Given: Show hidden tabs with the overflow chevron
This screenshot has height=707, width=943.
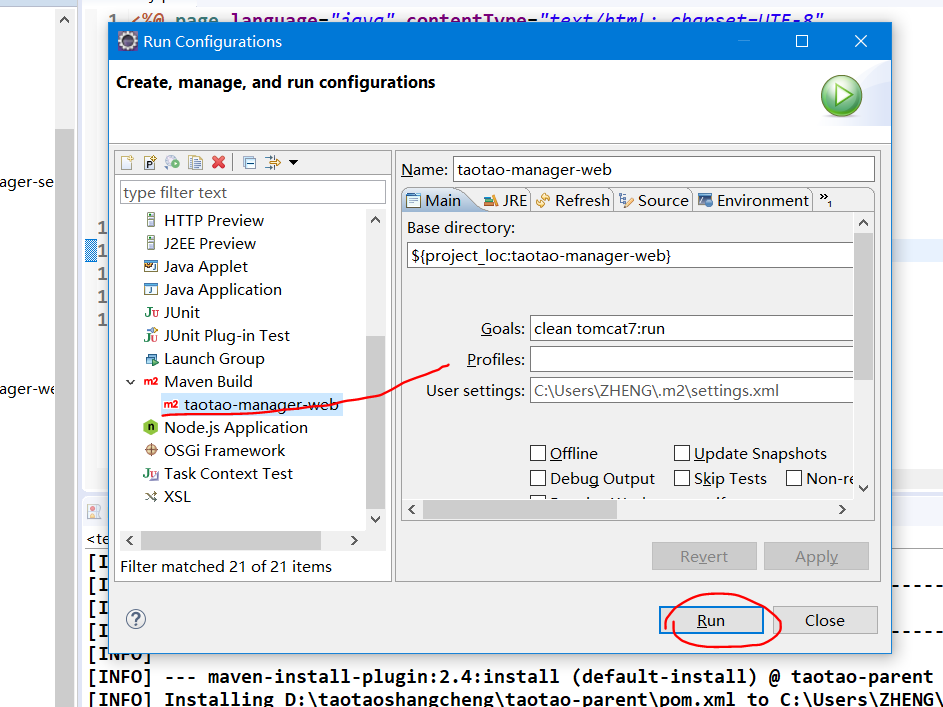Looking at the screenshot, I should pos(826,200).
